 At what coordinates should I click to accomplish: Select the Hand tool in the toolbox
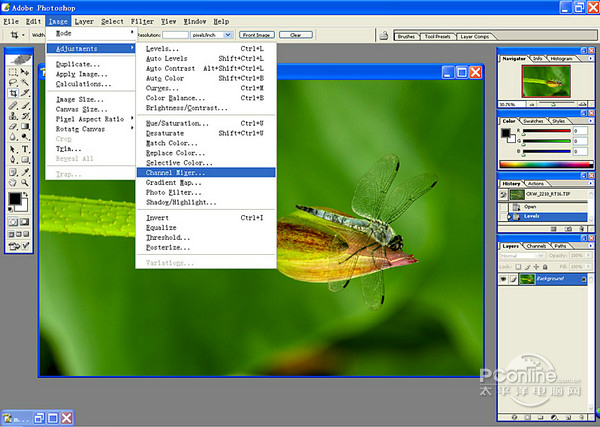(13, 182)
